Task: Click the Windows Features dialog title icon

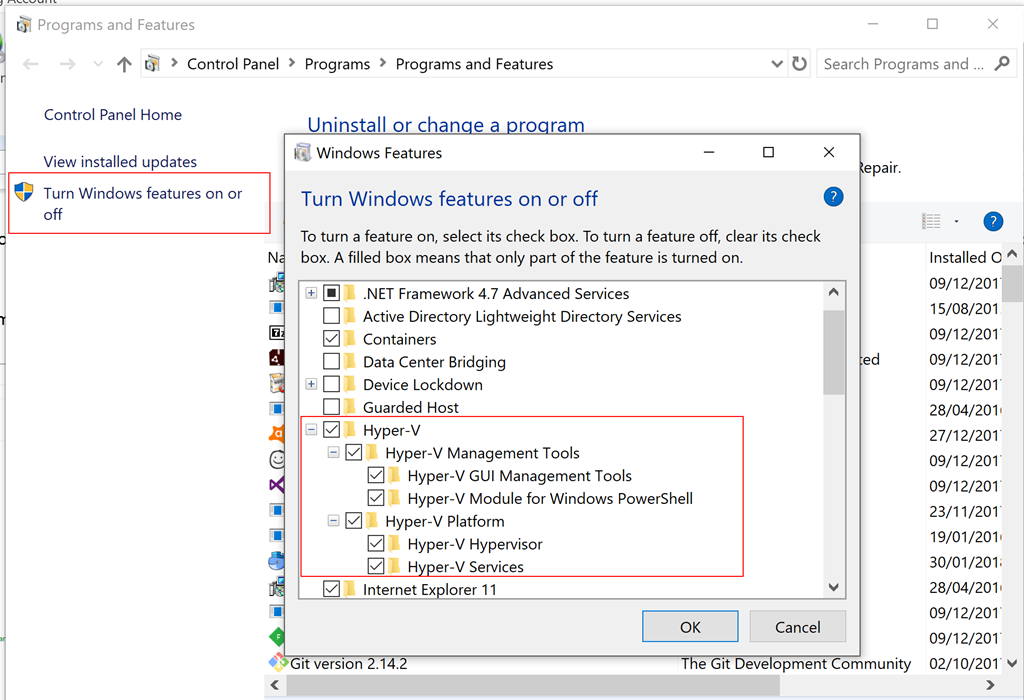Action: [302, 153]
